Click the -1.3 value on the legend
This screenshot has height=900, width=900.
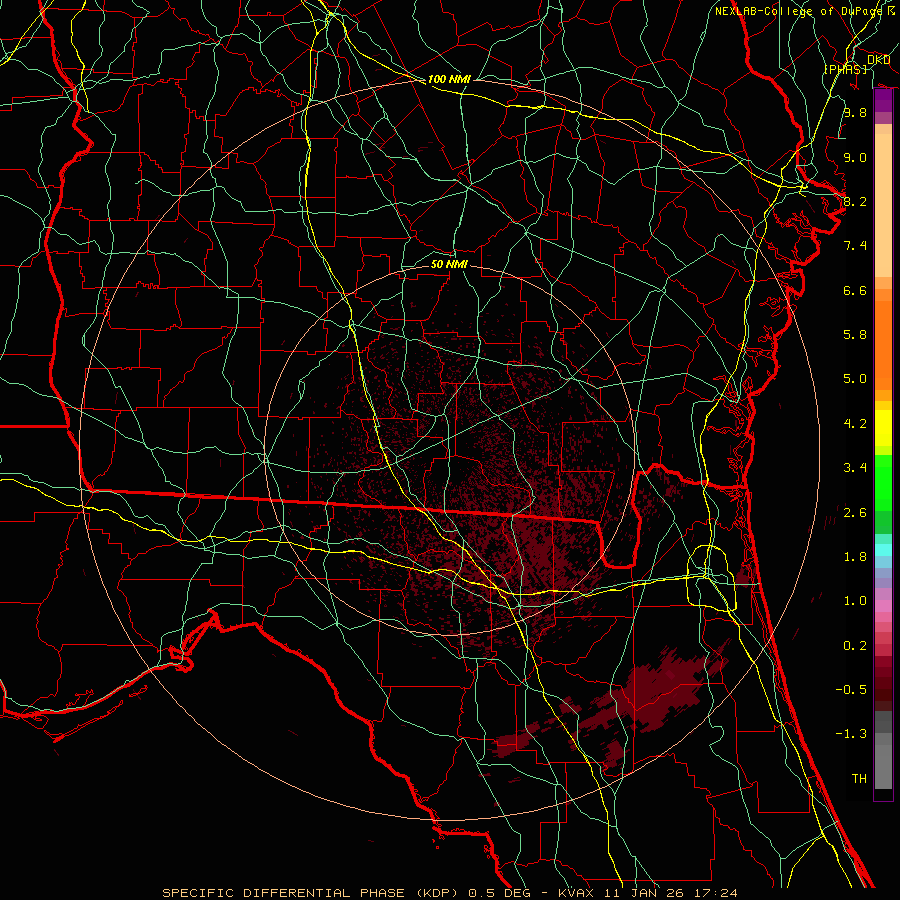point(853,734)
